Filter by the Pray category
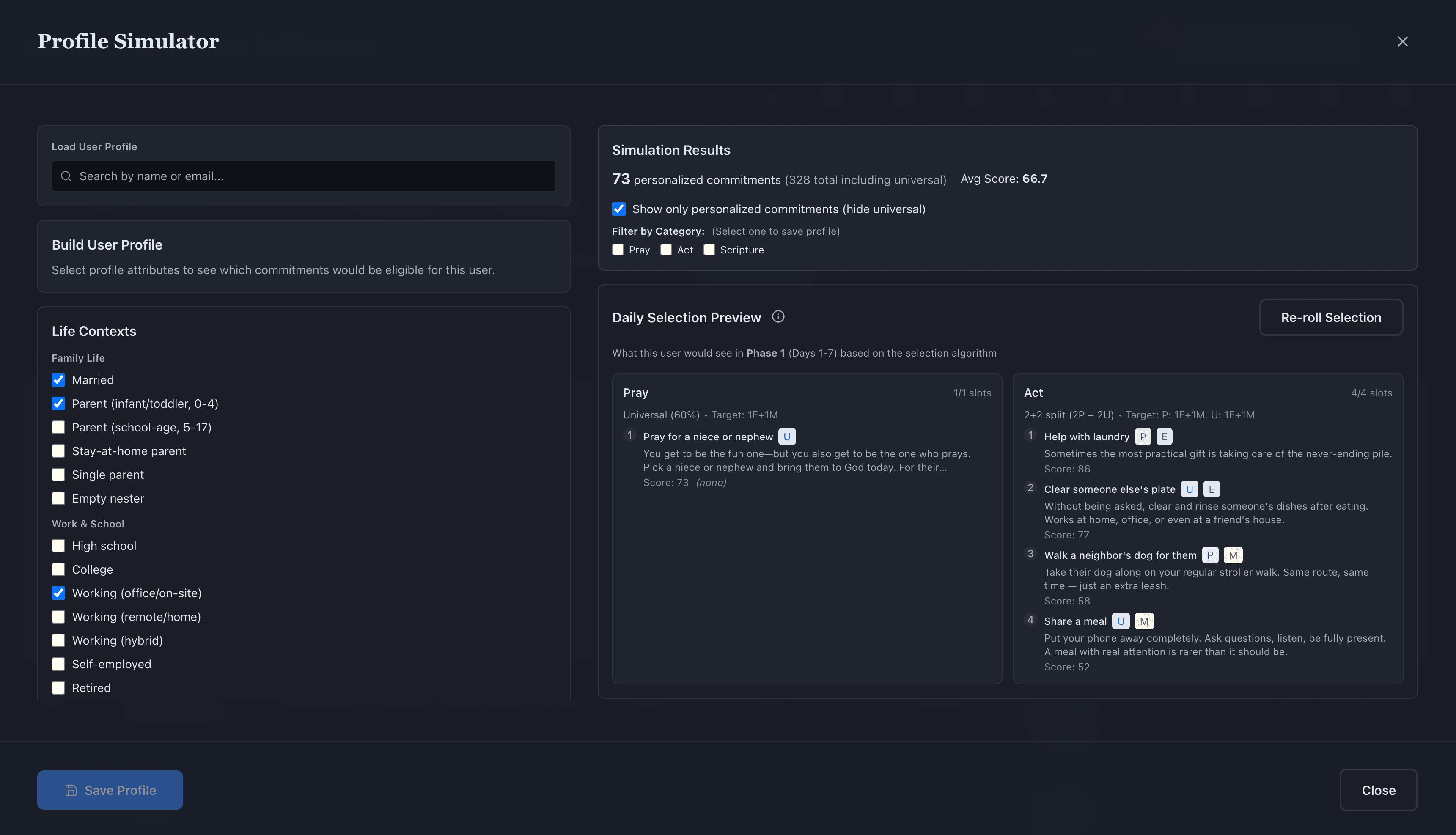Image resolution: width=1456 pixels, height=835 pixels. coord(618,250)
